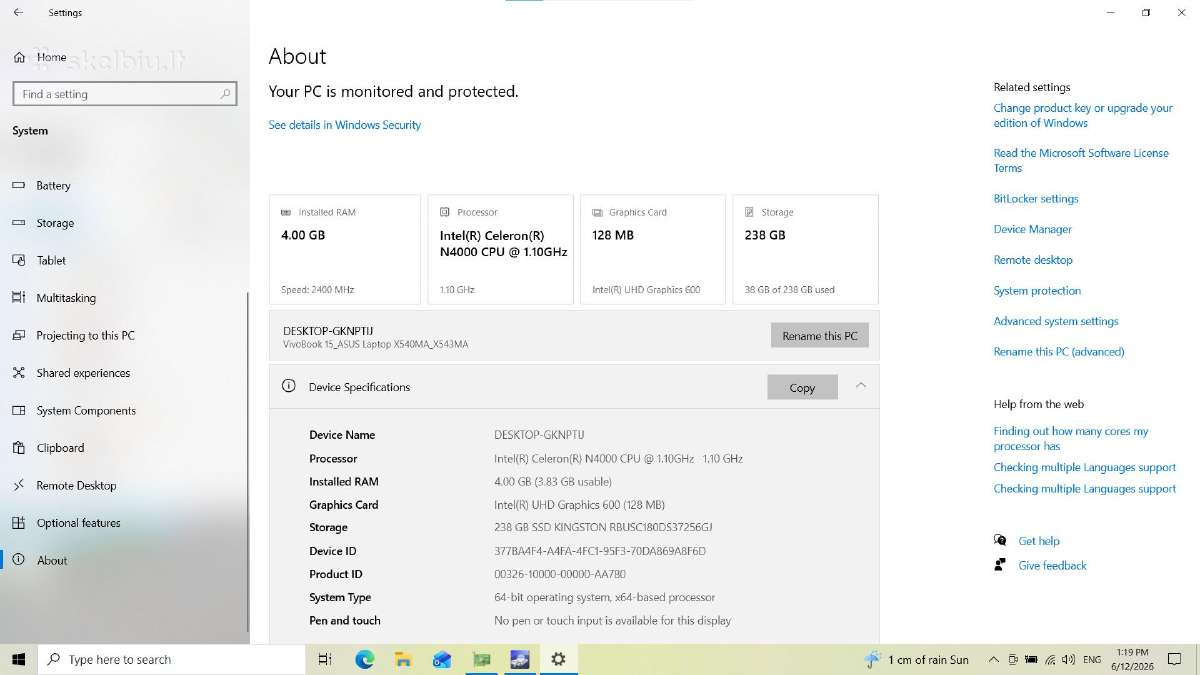The width and height of the screenshot is (1200, 675).
Task: Read the Microsoft Software License Terms
Action: (x=1081, y=160)
